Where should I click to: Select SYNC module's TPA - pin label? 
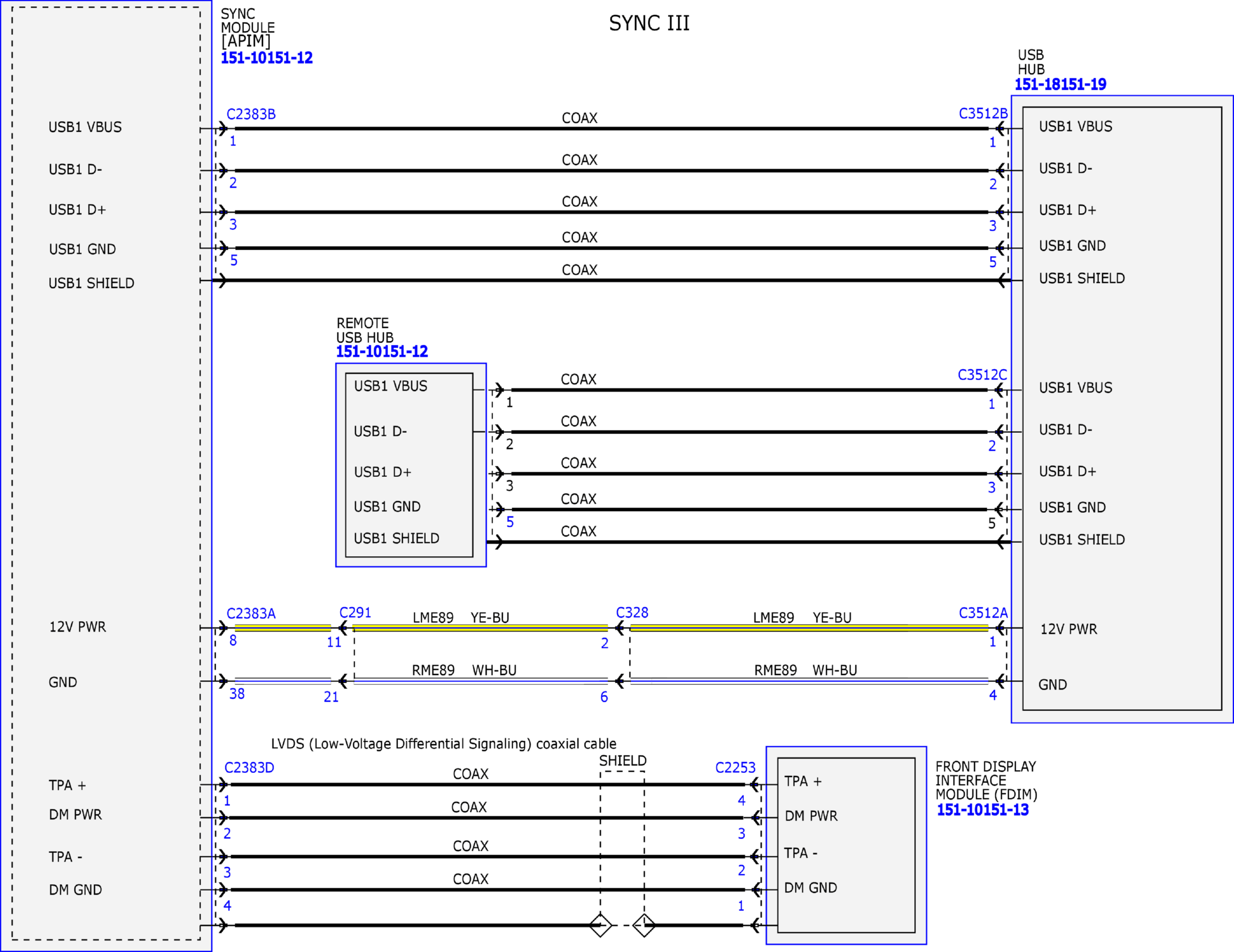point(65,857)
